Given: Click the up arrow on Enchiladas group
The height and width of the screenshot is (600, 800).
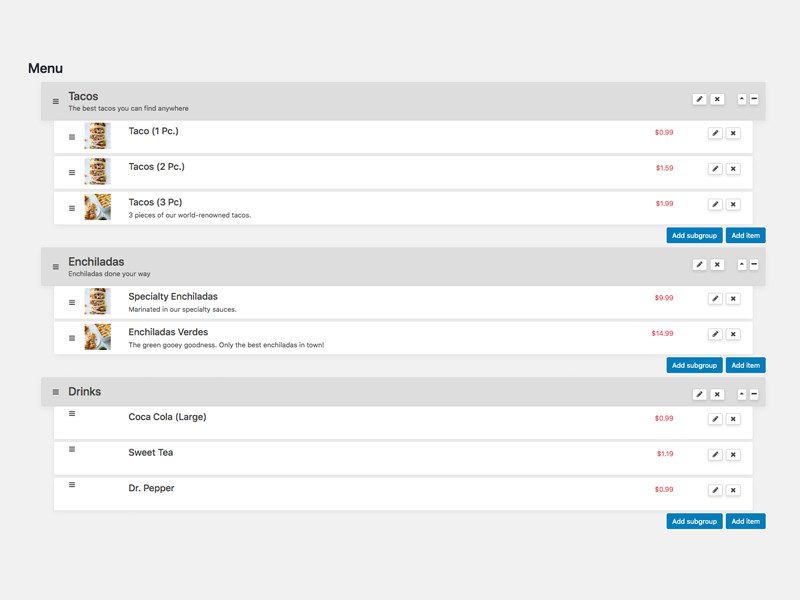Looking at the screenshot, I should click(742, 265).
